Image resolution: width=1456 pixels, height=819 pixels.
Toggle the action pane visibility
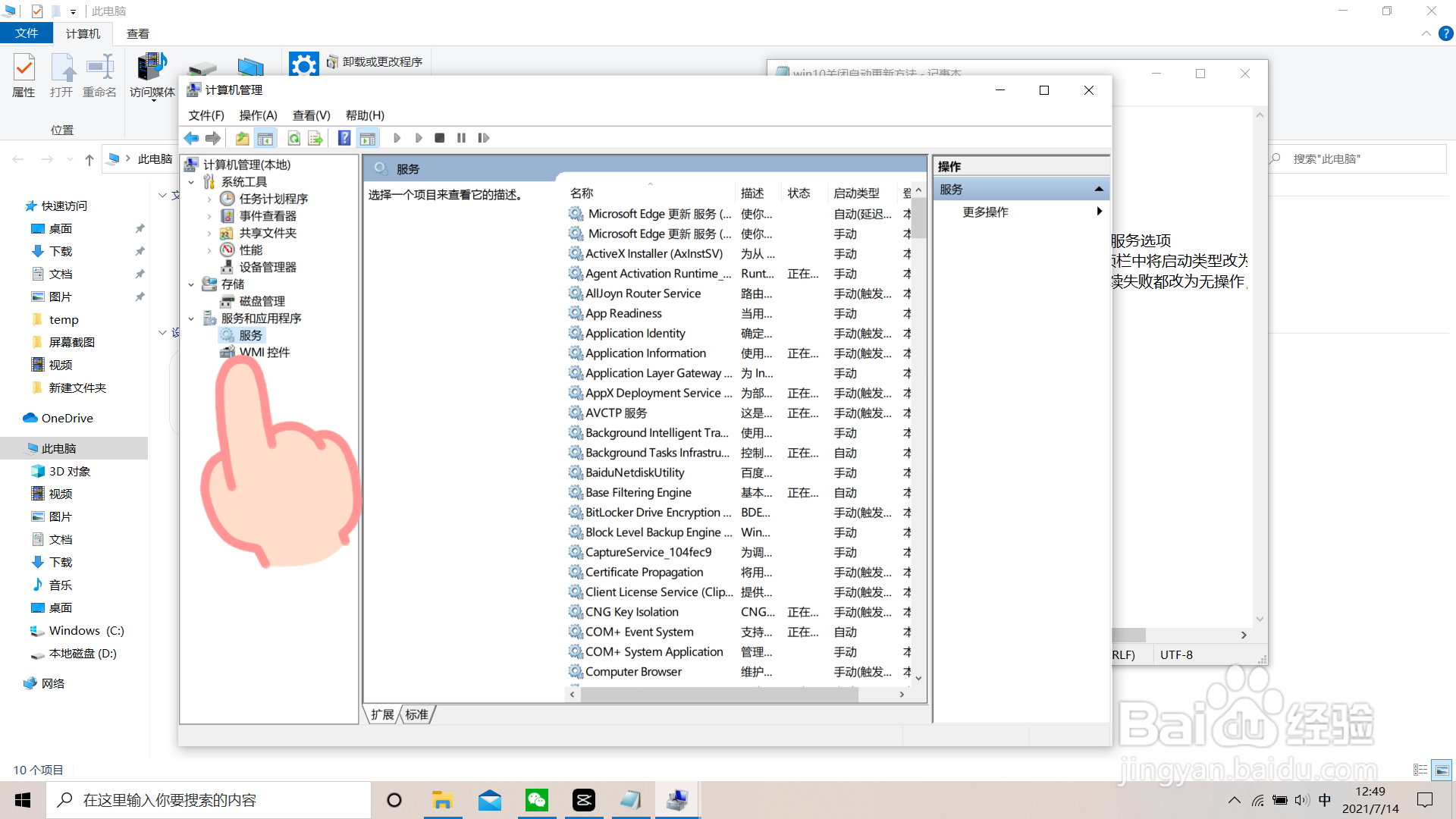[368, 137]
